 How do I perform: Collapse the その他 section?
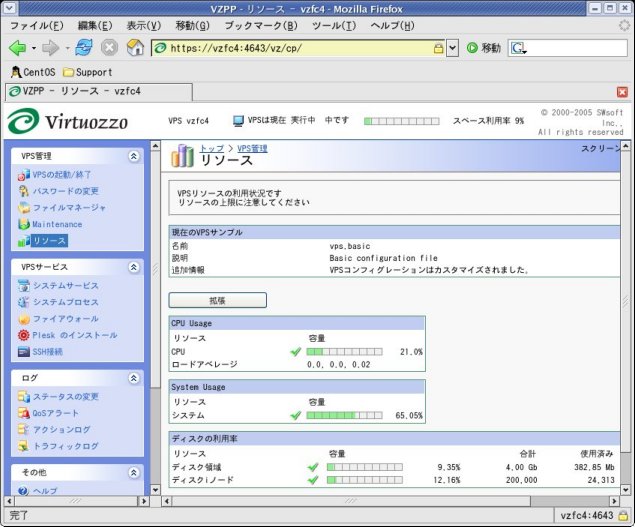point(134,473)
